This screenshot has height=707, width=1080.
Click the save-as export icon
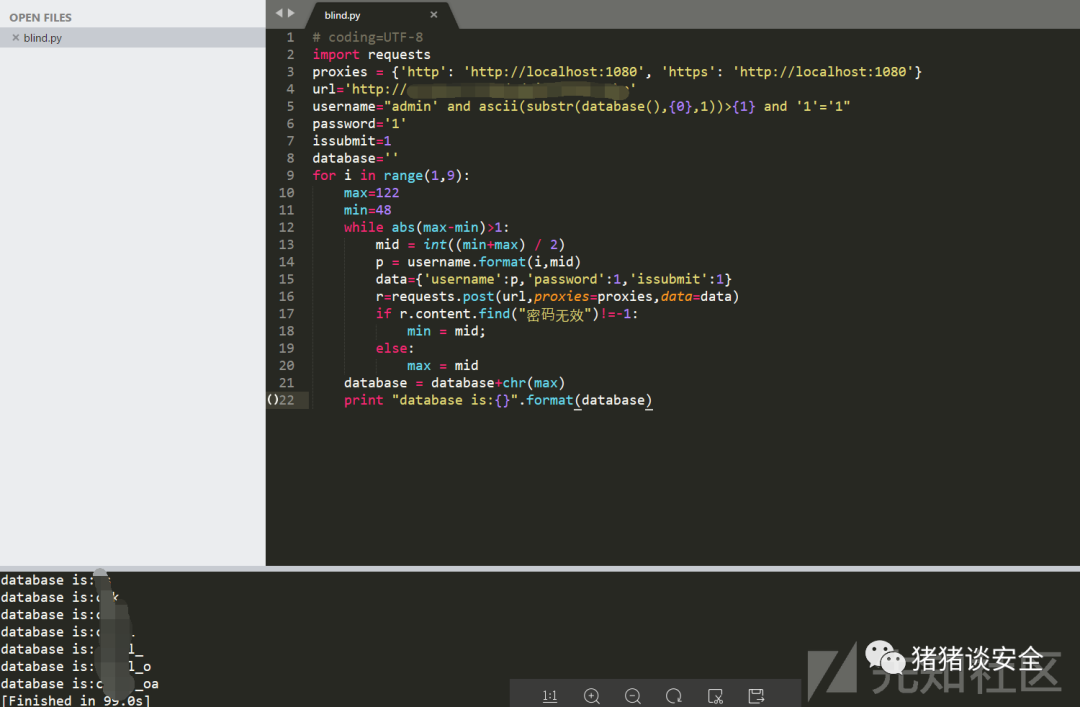click(756, 696)
